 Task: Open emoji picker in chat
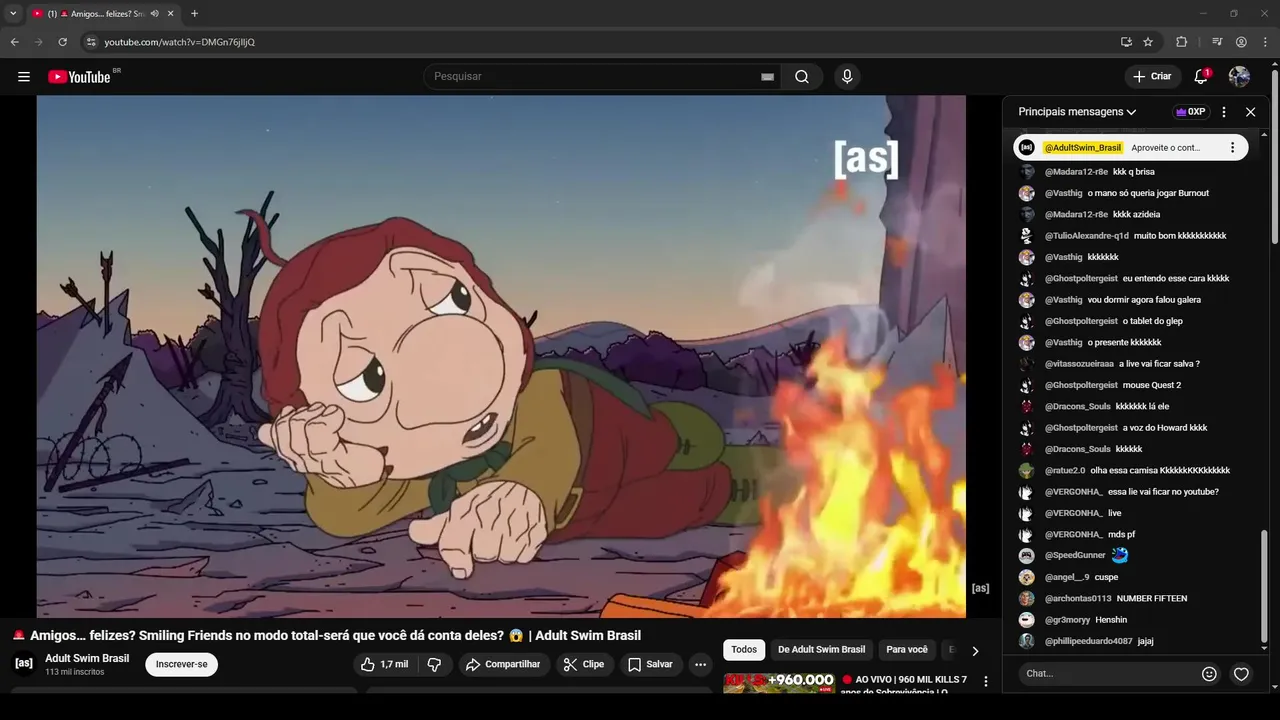[x=1209, y=674]
